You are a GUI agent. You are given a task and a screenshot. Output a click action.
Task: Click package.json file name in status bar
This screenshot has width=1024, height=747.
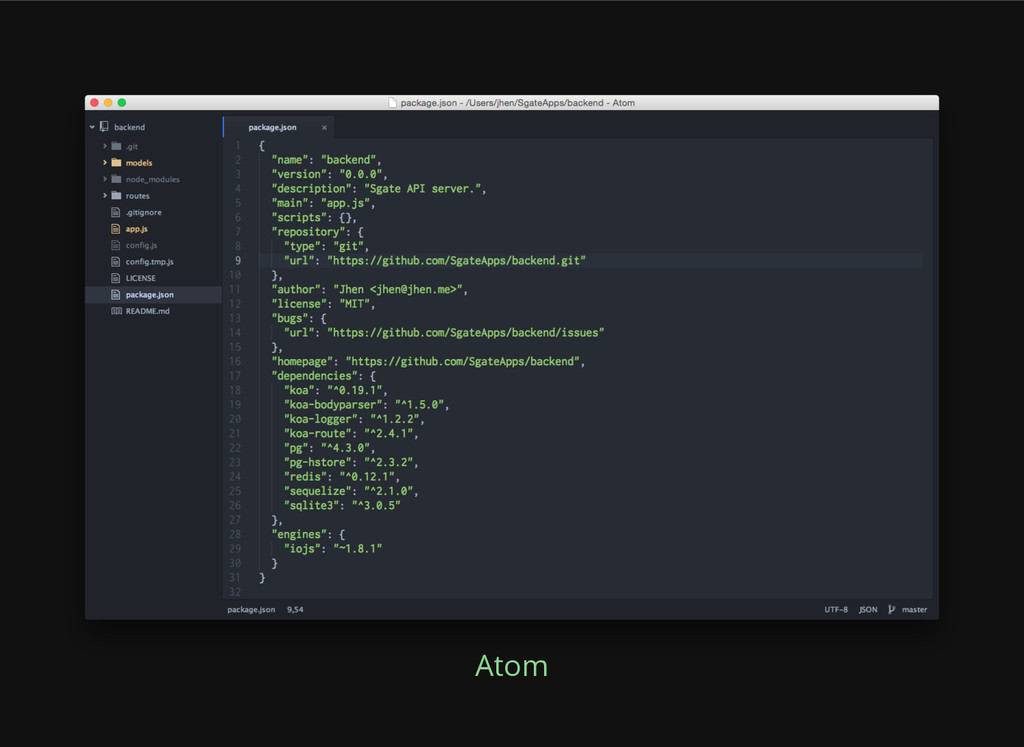251,609
